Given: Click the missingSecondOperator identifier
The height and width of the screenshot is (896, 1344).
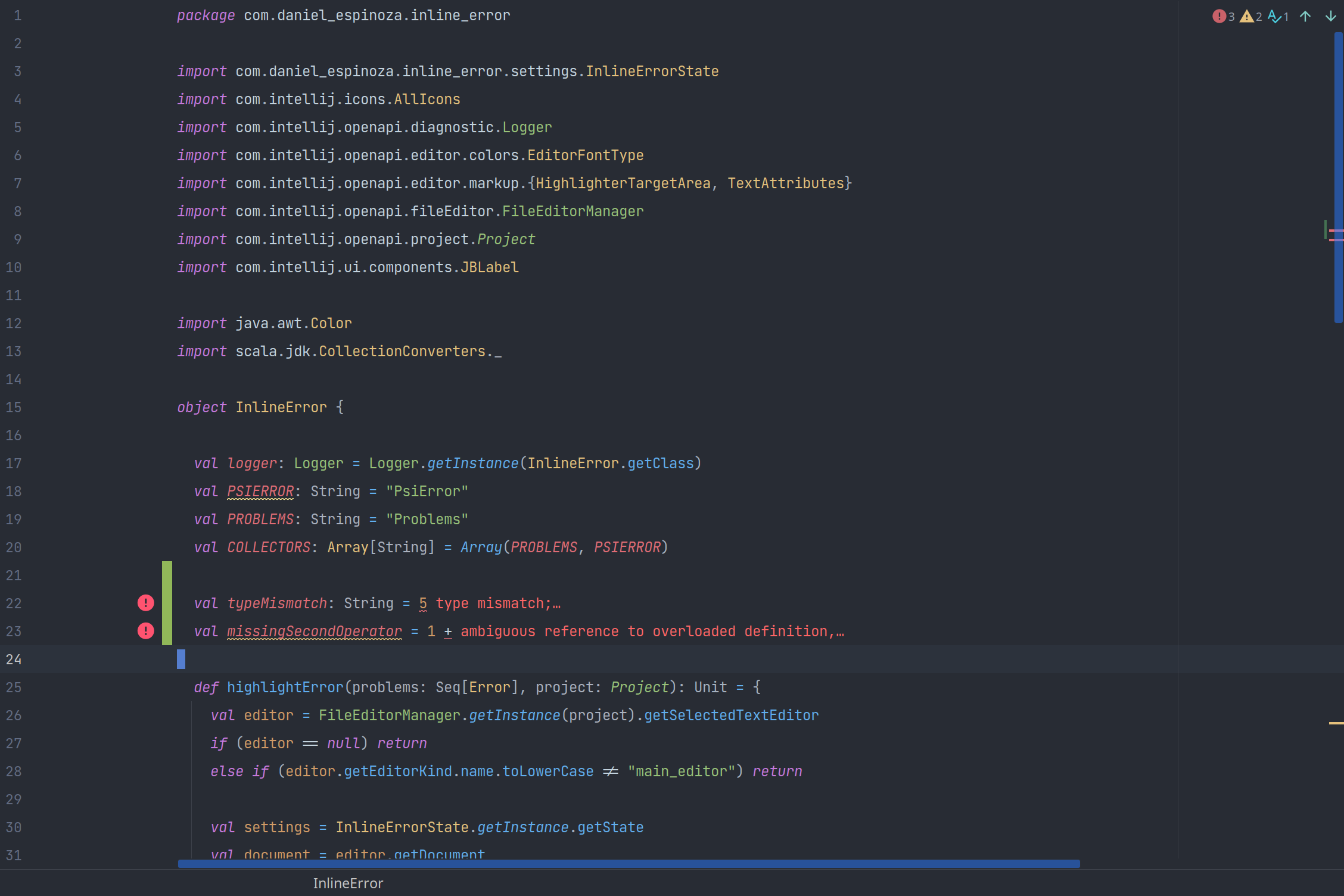Looking at the screenshot, I should 315,631.
